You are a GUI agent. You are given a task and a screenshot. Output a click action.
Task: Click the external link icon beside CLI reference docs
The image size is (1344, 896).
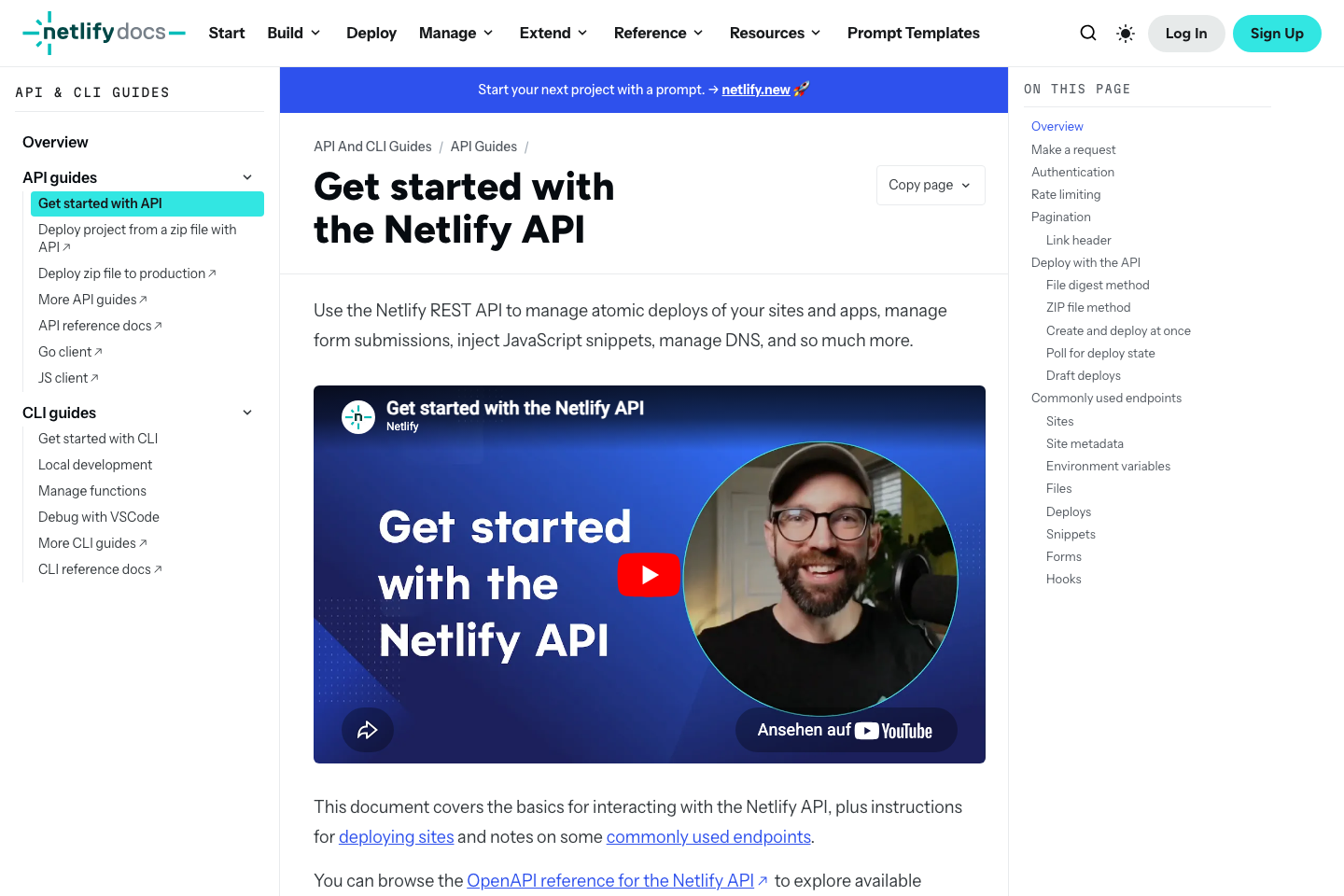point(158,568)
